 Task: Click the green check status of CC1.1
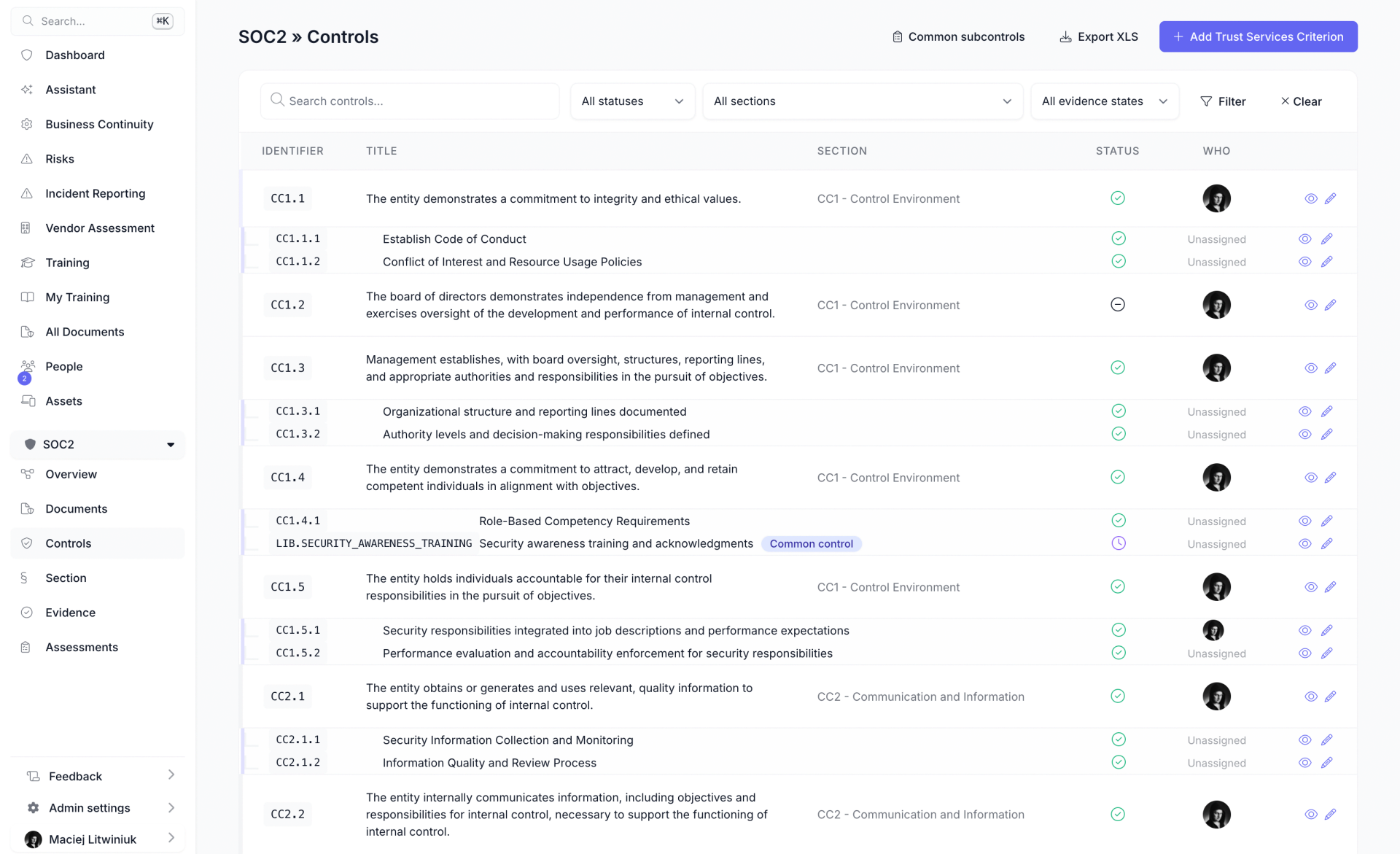pyautogui.click(x=1118, y=198)
